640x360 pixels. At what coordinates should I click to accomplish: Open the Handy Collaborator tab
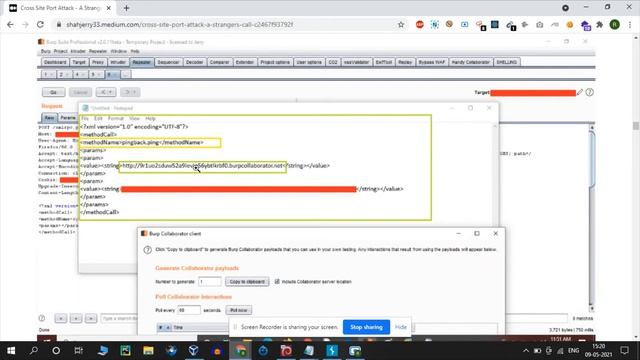tap(470, 62)
